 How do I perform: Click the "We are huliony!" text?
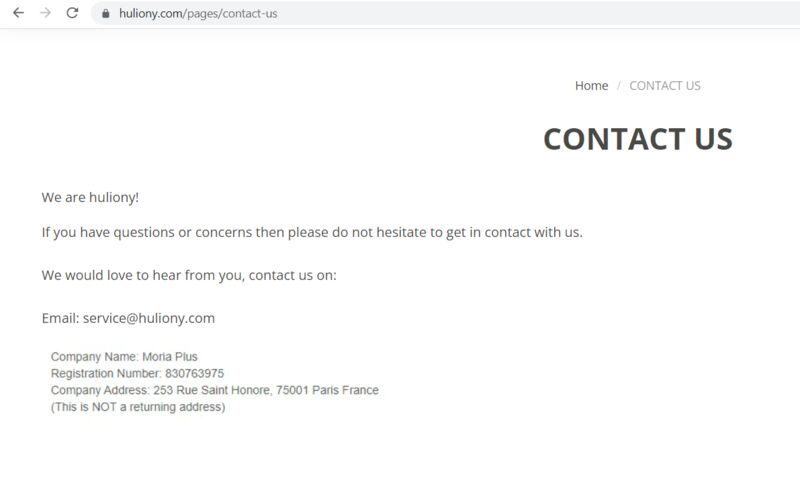point(90,197)
